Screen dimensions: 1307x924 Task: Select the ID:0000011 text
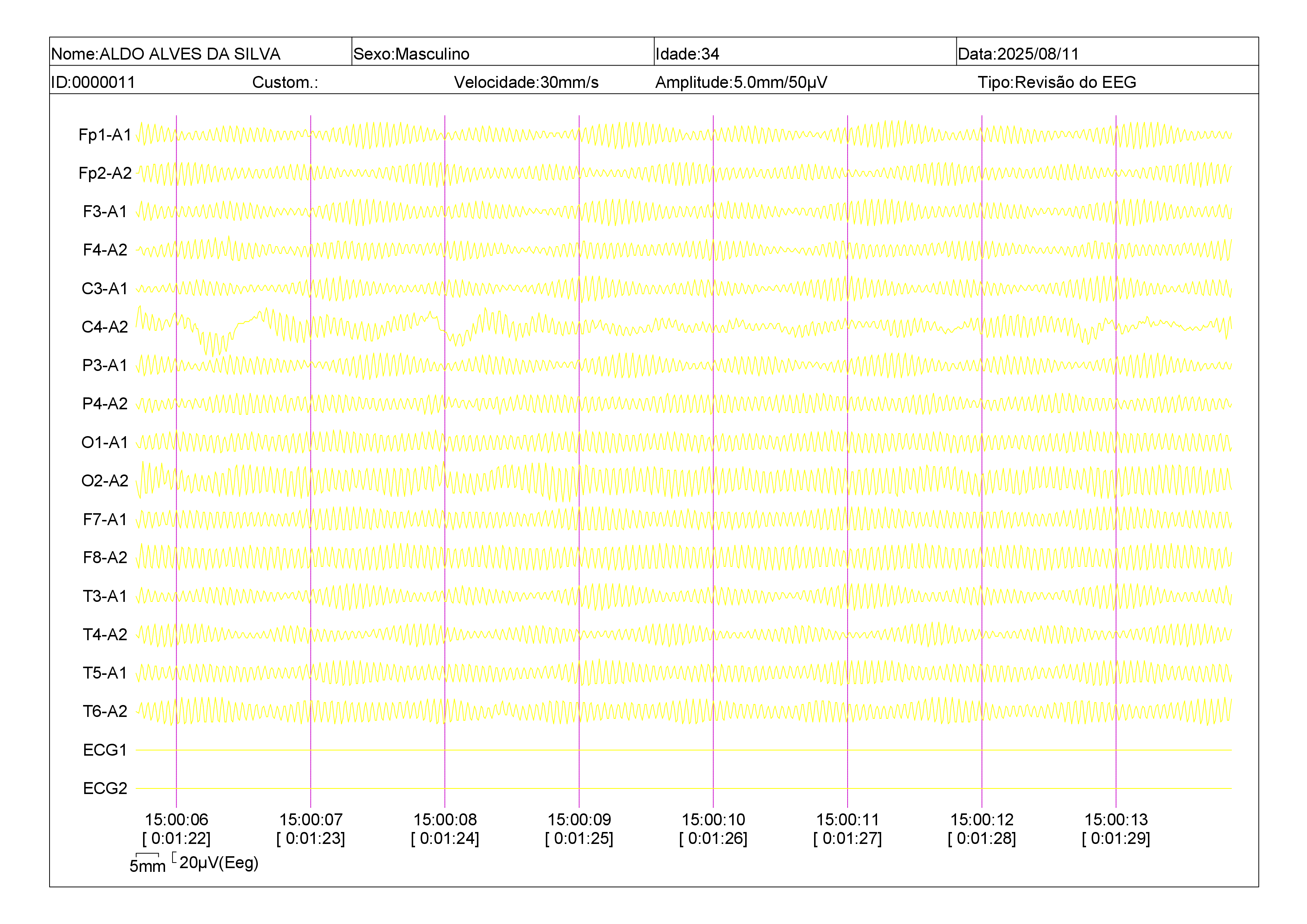93,83
